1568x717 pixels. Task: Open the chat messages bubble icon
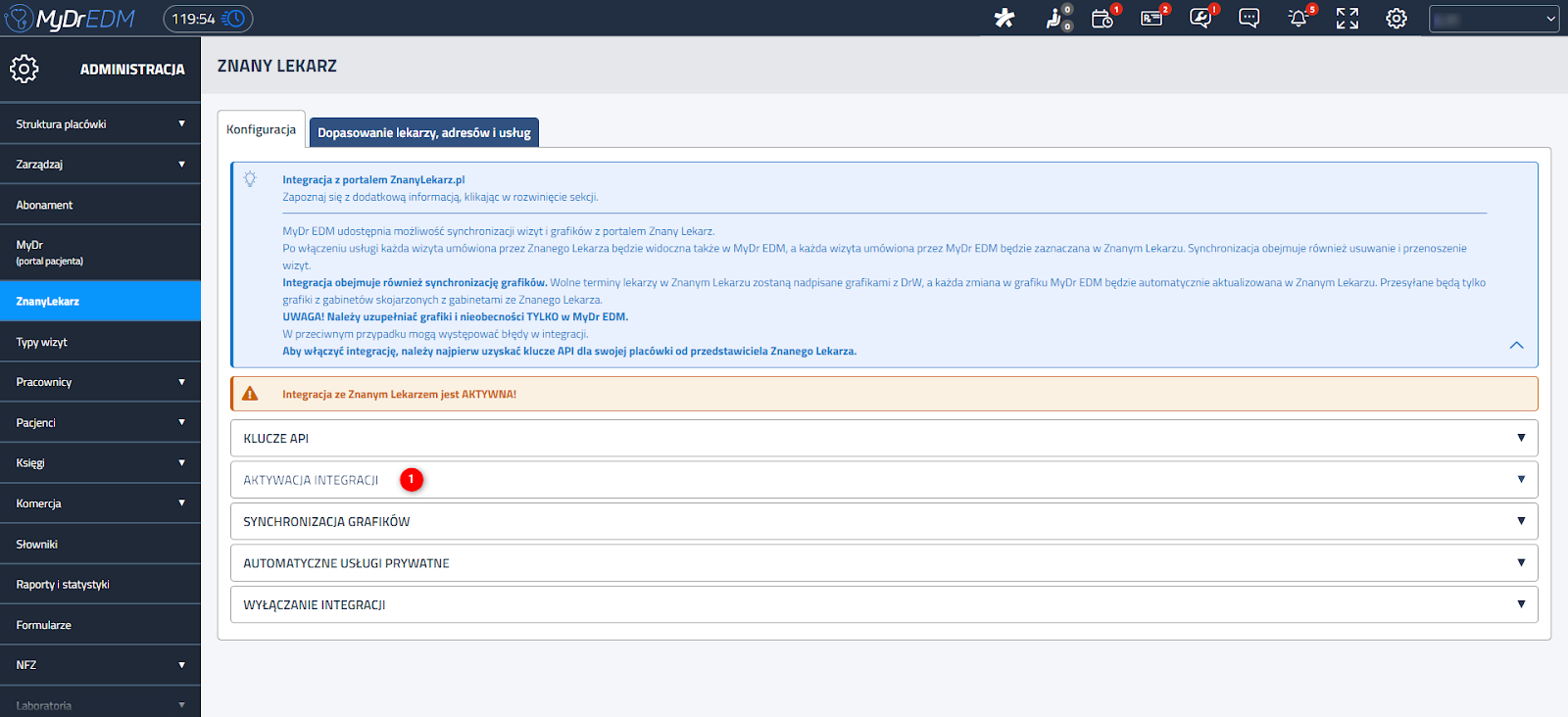(1249, 19)
